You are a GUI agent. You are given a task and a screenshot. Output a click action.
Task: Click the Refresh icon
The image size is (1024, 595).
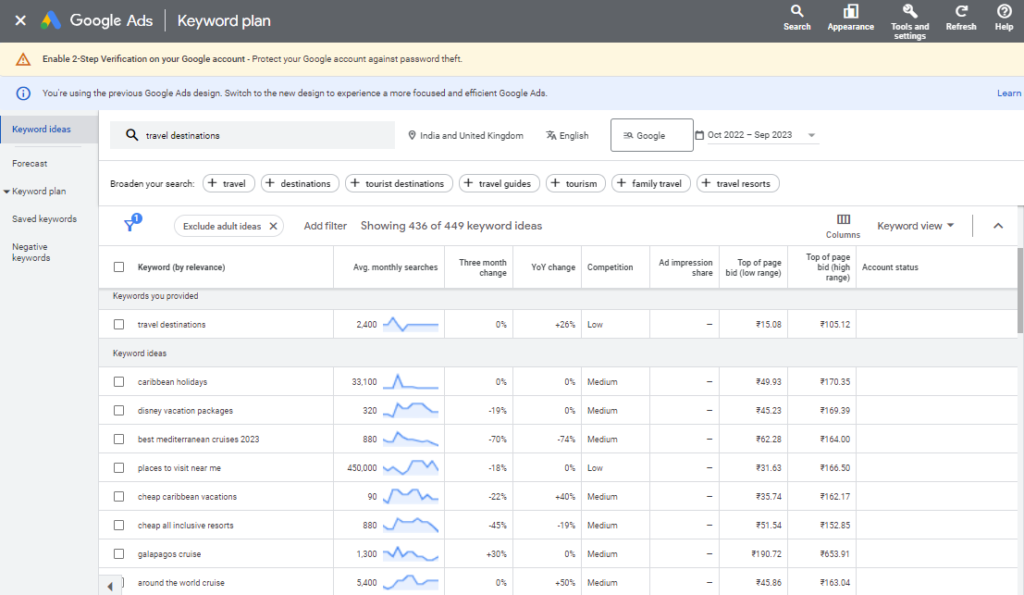pos(961,11)
